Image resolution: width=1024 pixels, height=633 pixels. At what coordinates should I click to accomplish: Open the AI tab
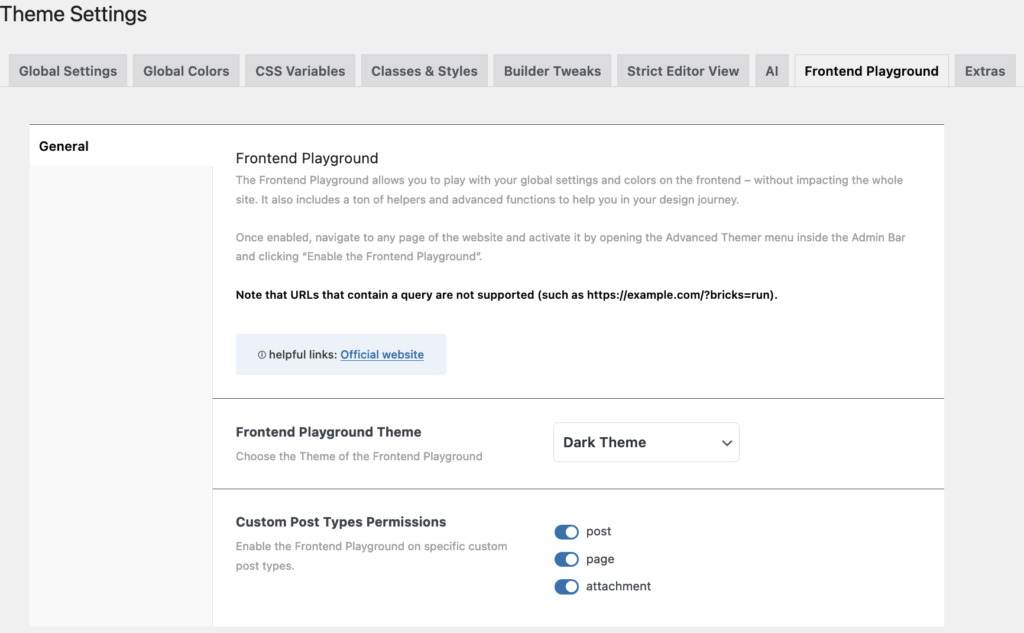coord(771,71)
